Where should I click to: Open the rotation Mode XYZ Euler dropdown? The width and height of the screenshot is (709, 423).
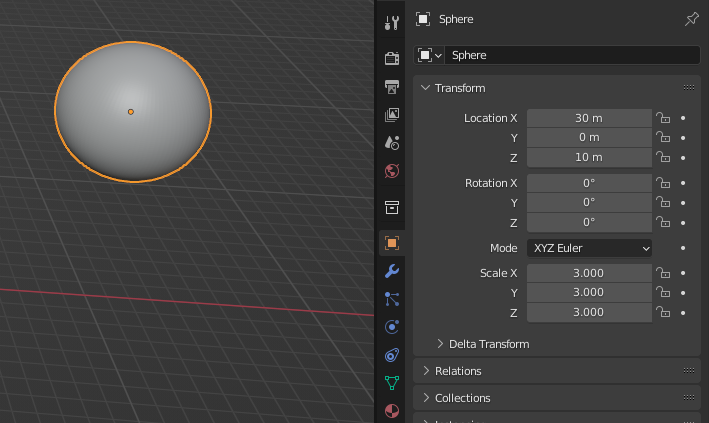pyautogui.click(x=589, y=248)
